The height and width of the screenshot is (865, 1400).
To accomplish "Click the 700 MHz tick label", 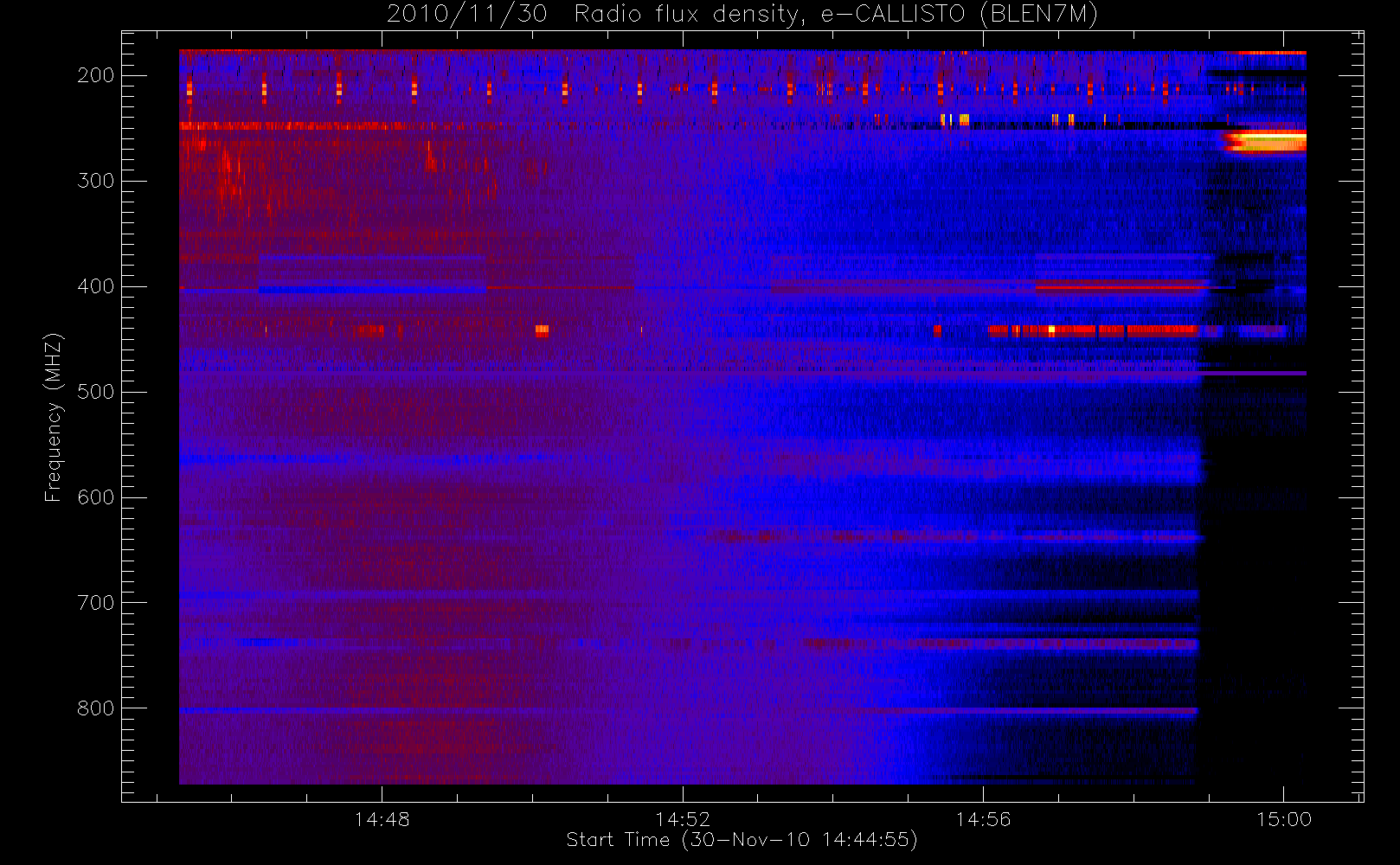I will pyautogui.click(x=95, y=603).
